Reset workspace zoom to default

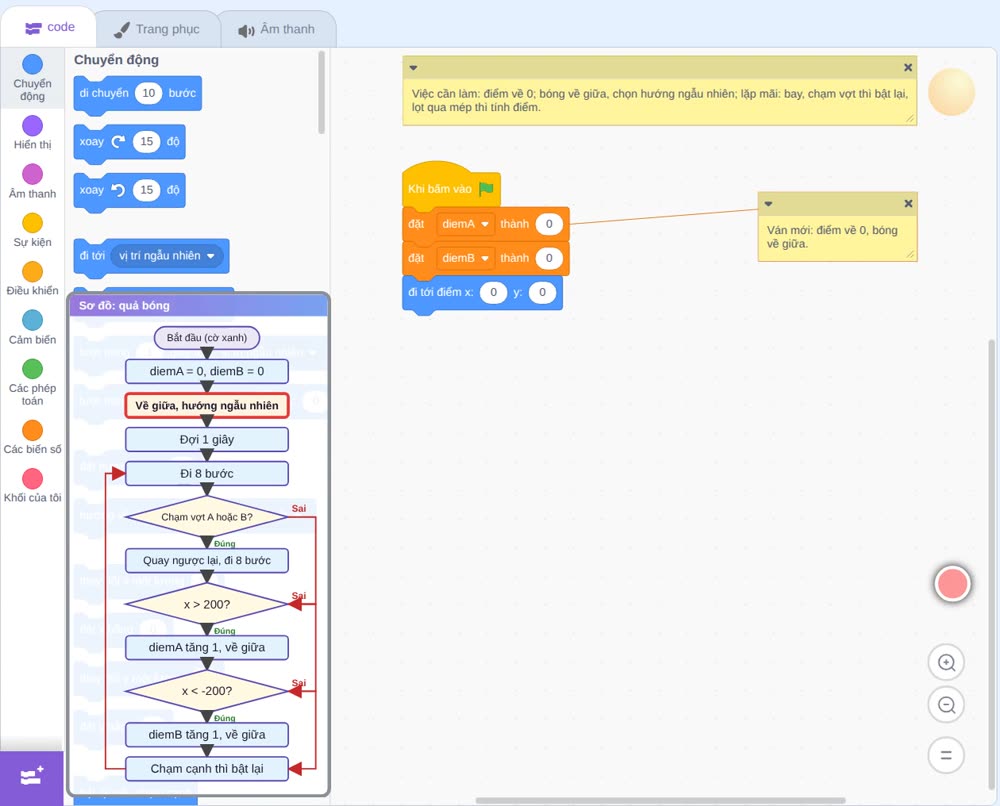pos(946,755)
